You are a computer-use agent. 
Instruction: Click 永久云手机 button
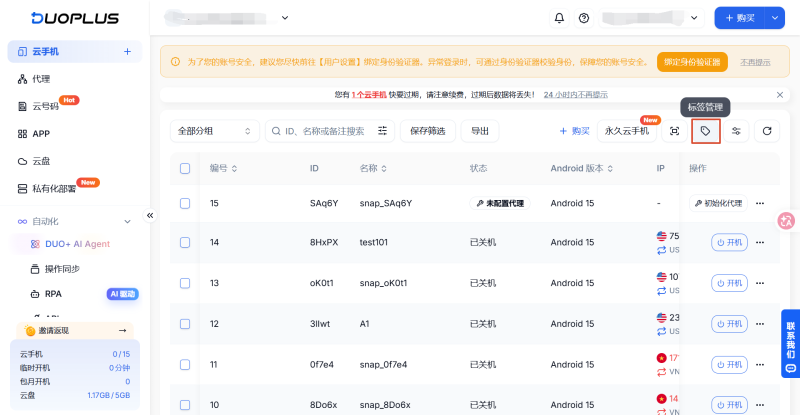627,131
